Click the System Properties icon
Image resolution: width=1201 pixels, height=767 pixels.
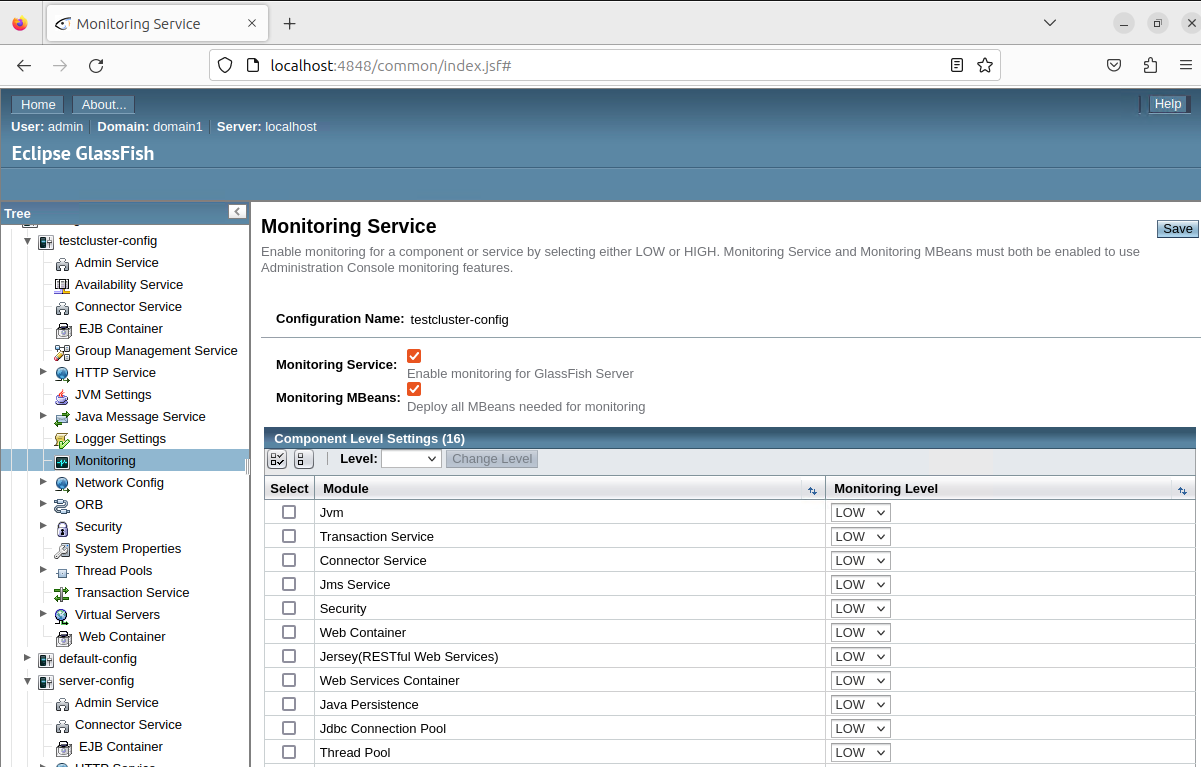click(x=62, y=549)
